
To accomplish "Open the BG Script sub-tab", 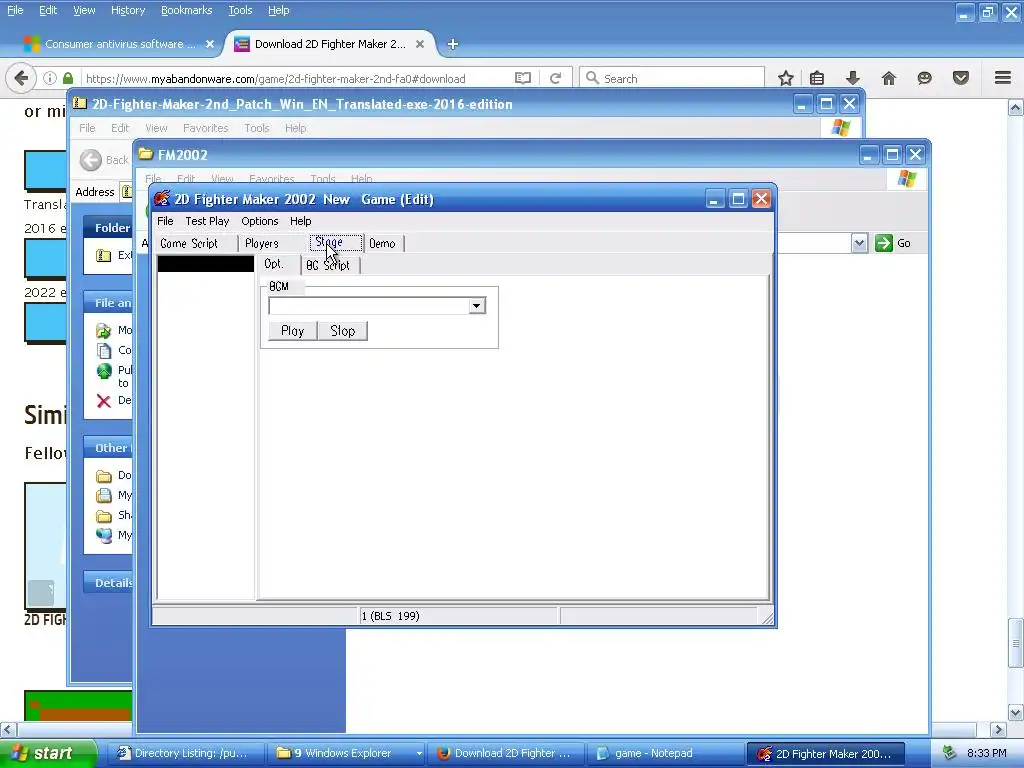I will (328, 265).
